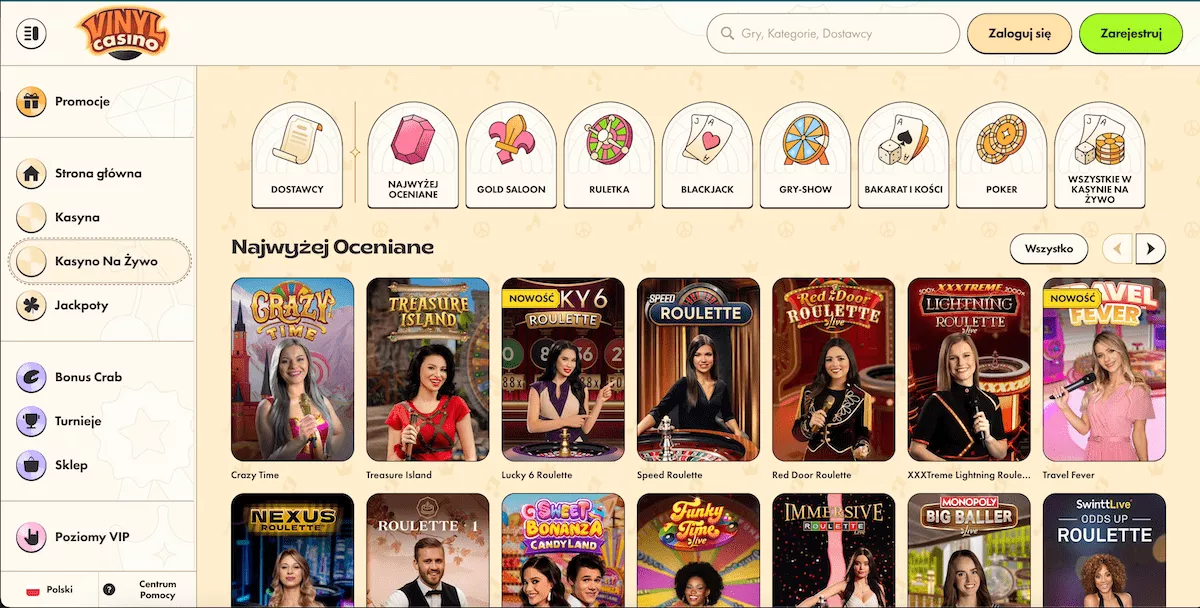
Task: Click the Zaloguj się button
Action: click(1019, 33)
